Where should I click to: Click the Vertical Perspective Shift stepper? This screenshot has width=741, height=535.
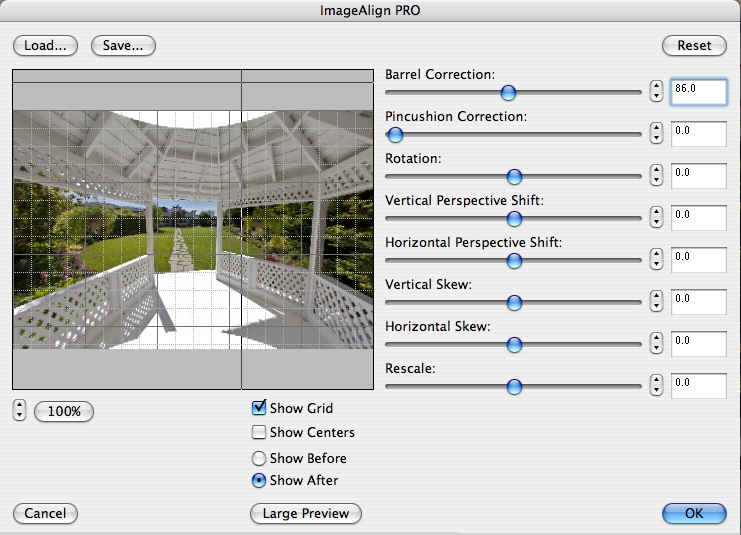[656, 217]
